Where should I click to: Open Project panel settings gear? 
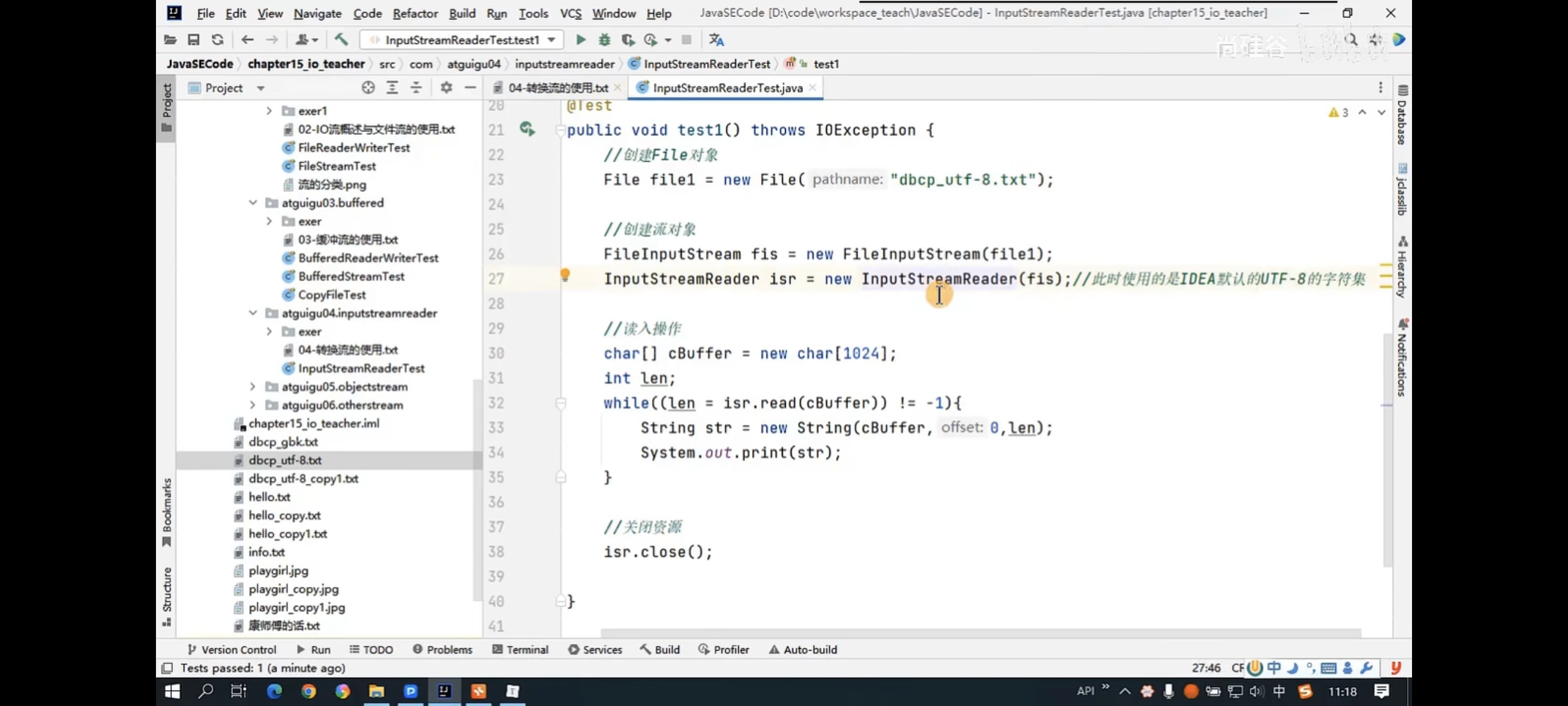tap(446, 88)
